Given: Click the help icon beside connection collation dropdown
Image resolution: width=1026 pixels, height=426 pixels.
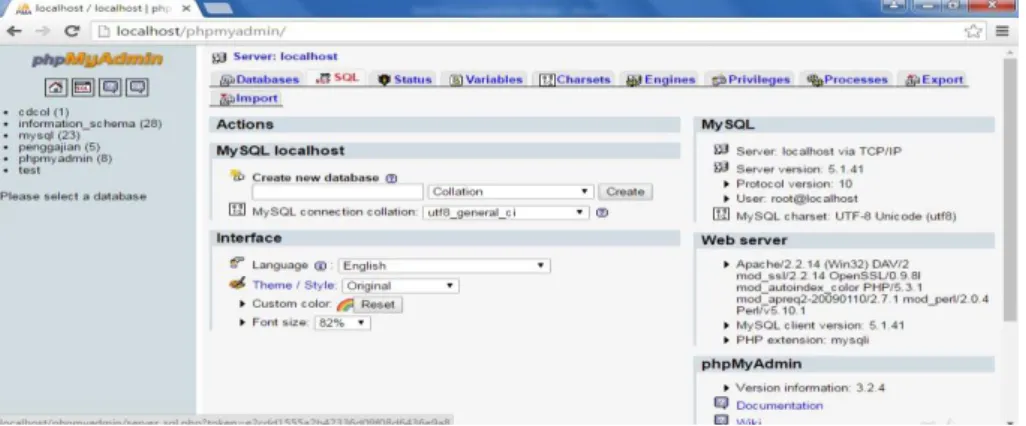Looking at the screenshot, I should 602,213.
